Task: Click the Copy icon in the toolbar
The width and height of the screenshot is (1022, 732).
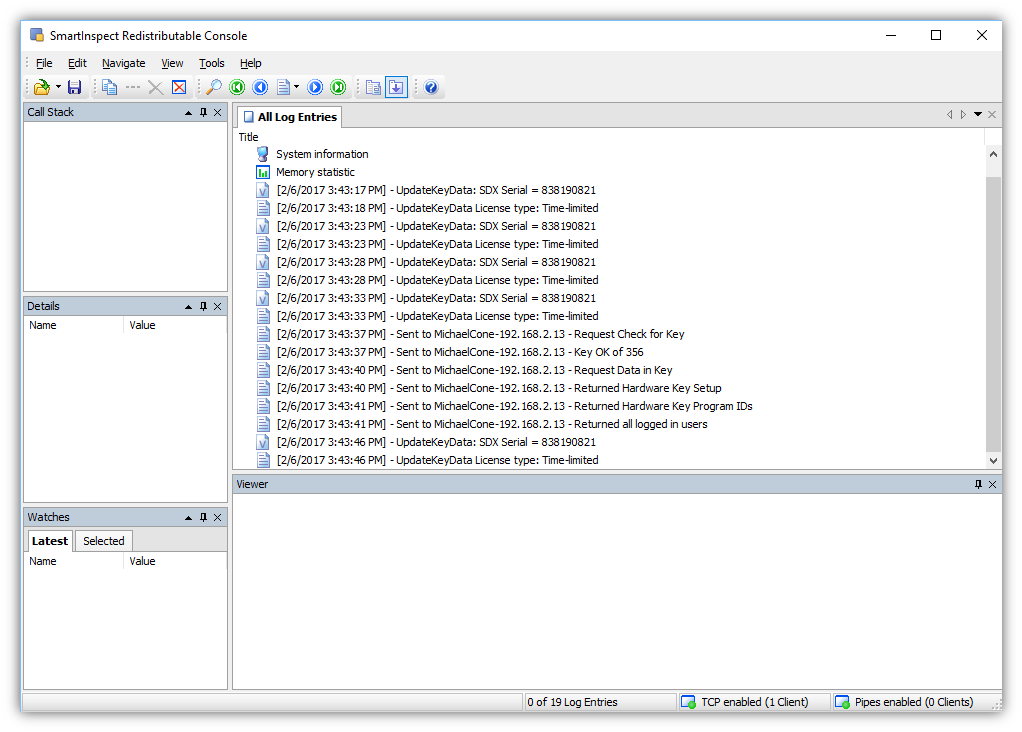Action: [x=109, y=88]
